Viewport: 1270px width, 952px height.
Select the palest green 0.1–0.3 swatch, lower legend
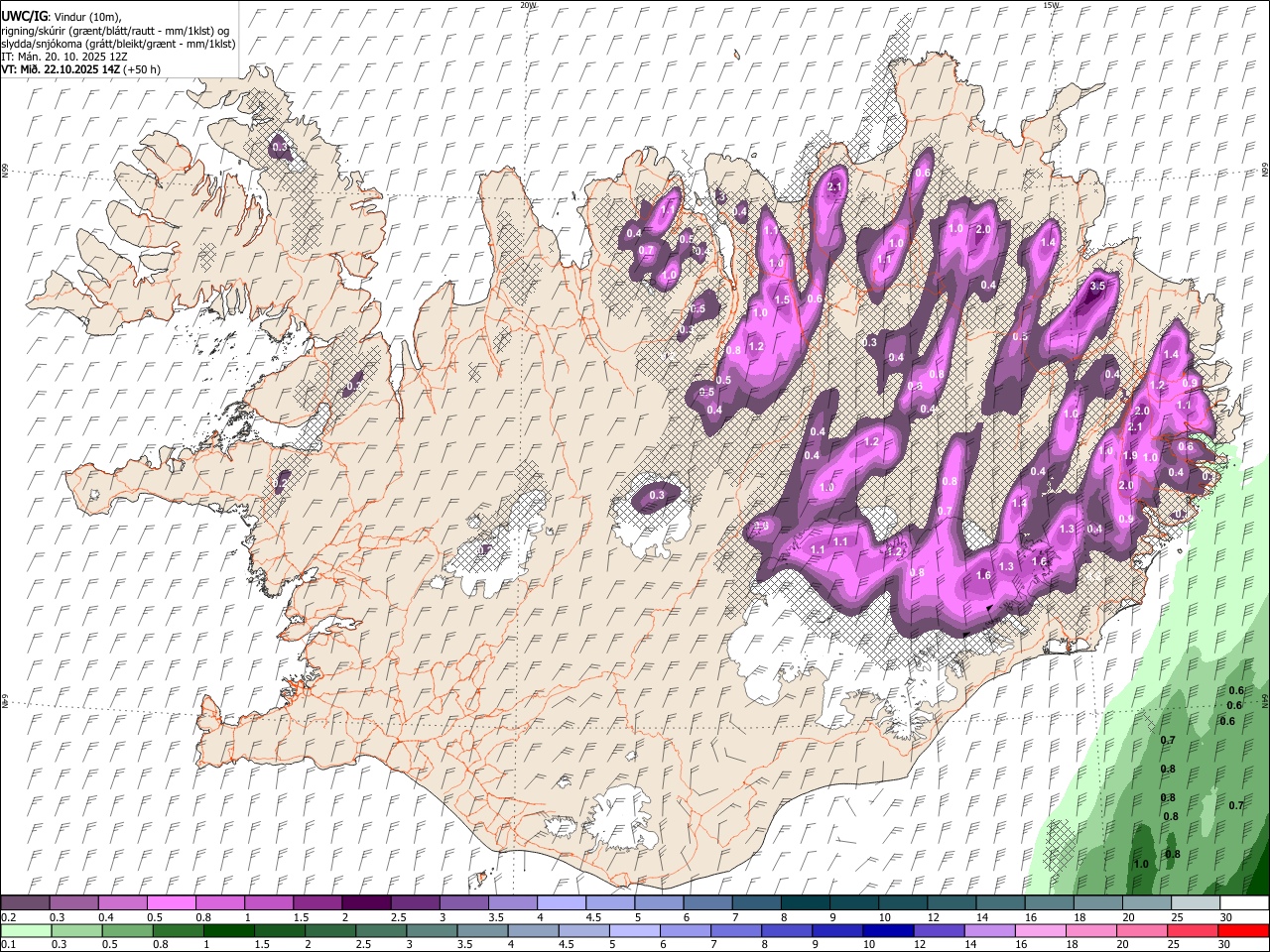(25, 930)
